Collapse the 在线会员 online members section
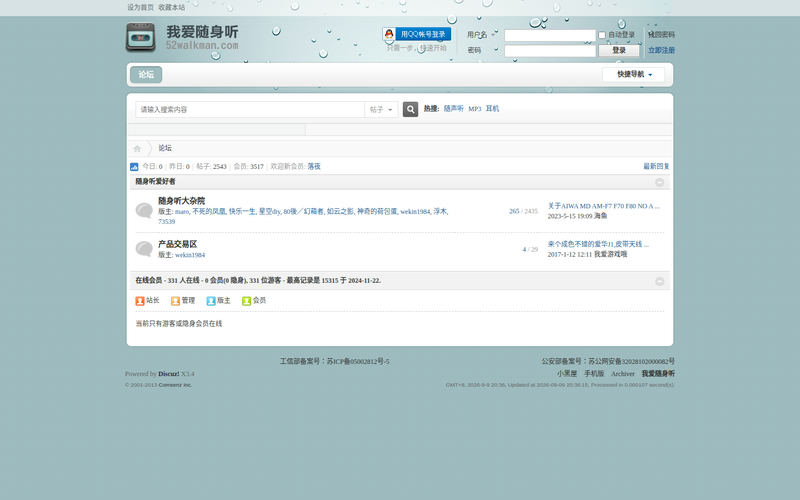Viewport: 800px width, 500px height. [660, 281]
